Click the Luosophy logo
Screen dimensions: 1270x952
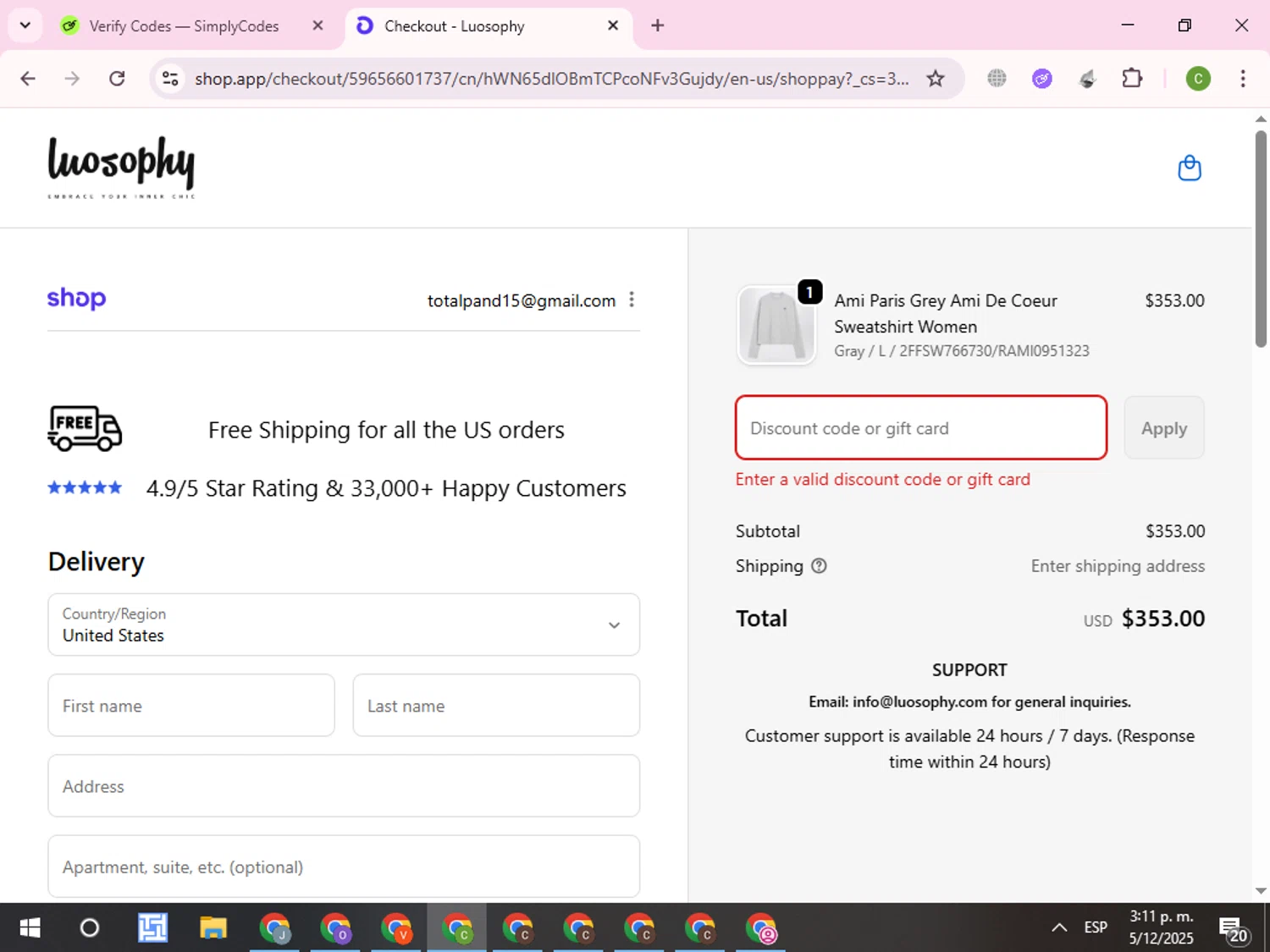[x=121, y=167]
